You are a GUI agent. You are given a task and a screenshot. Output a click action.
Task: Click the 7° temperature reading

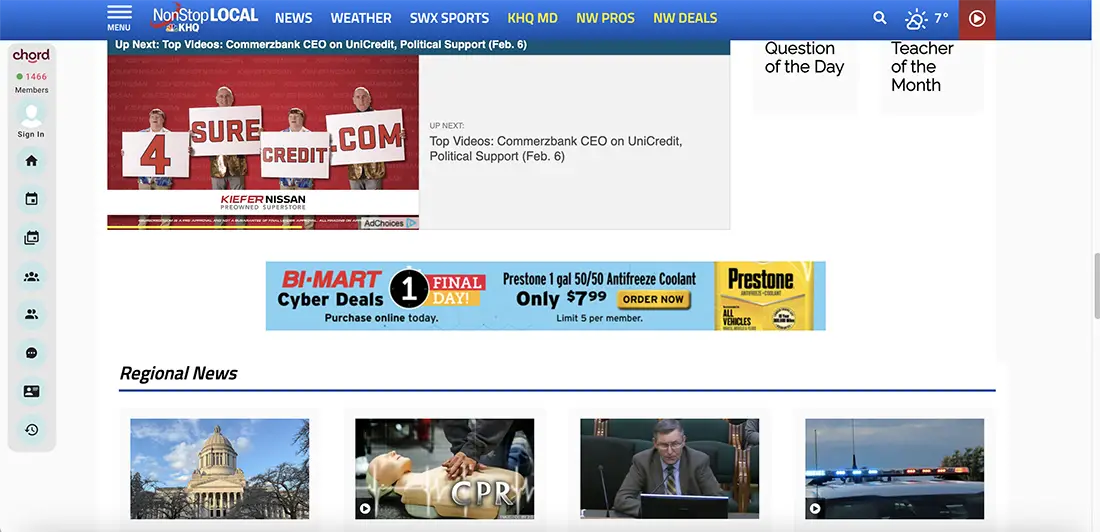[x=941, y=19]
